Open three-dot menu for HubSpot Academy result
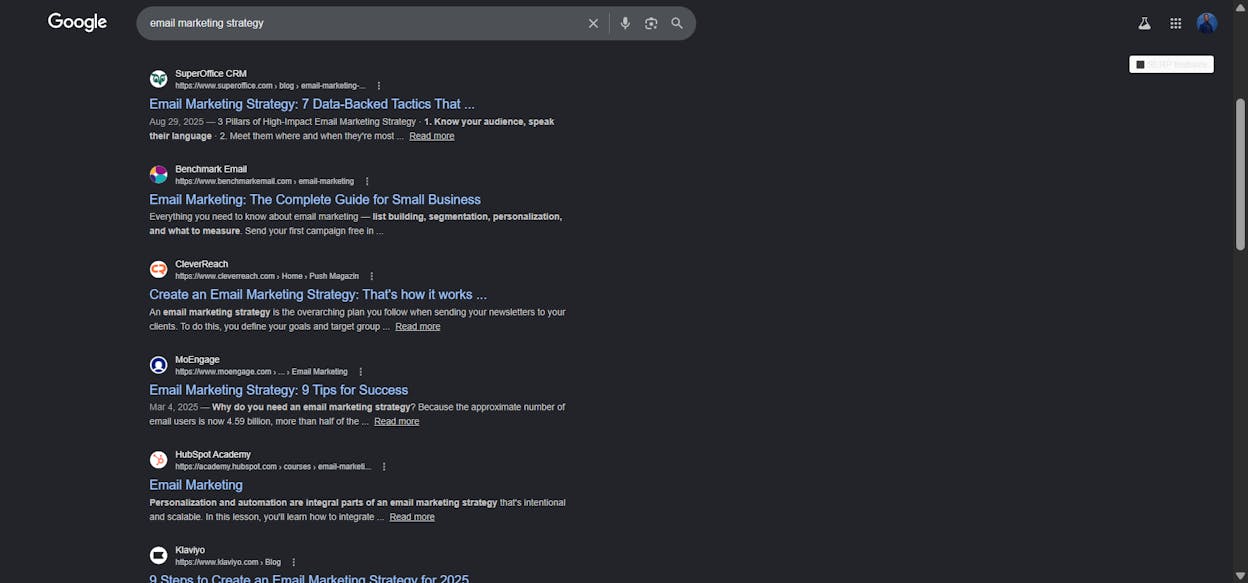Image resolution: width=1248 pixels, height=583 pixels. [x=384, y=467]
